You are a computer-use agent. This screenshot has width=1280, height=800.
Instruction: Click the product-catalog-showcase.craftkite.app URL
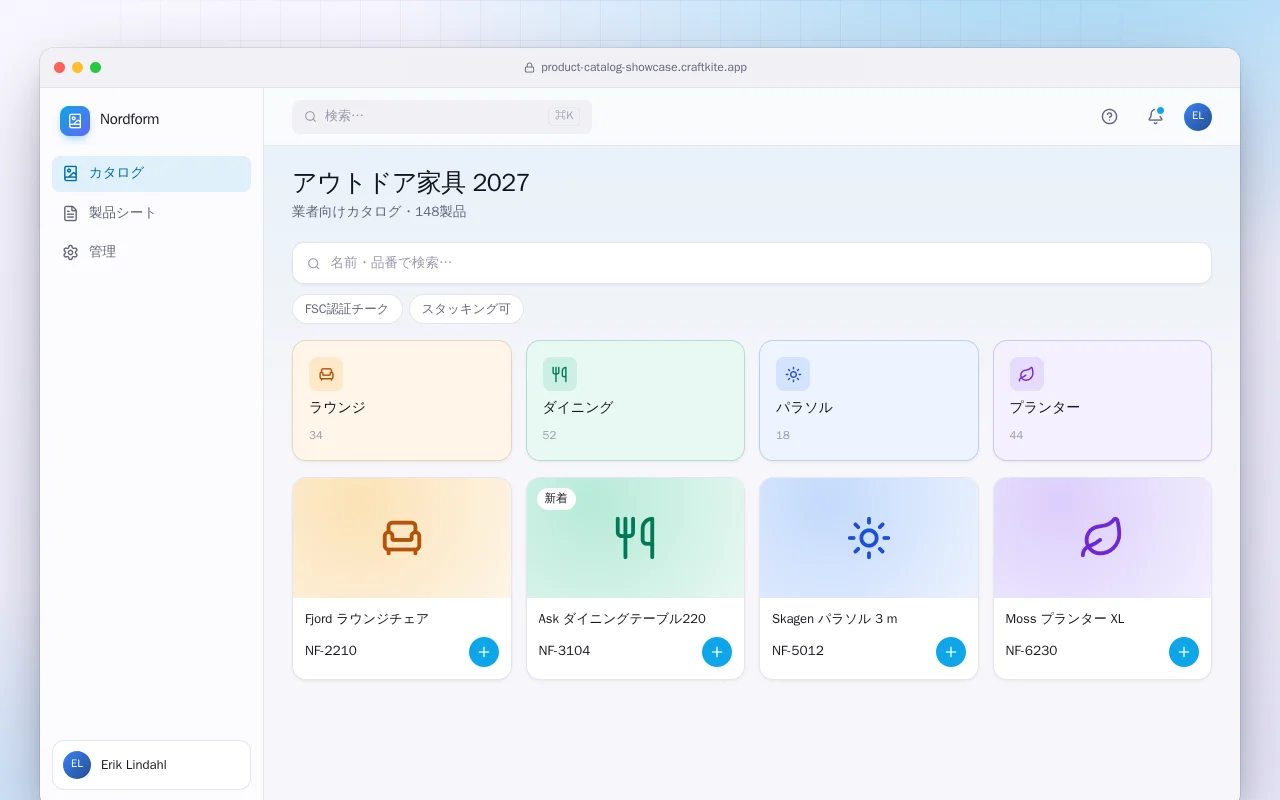[x=644, y=68]
